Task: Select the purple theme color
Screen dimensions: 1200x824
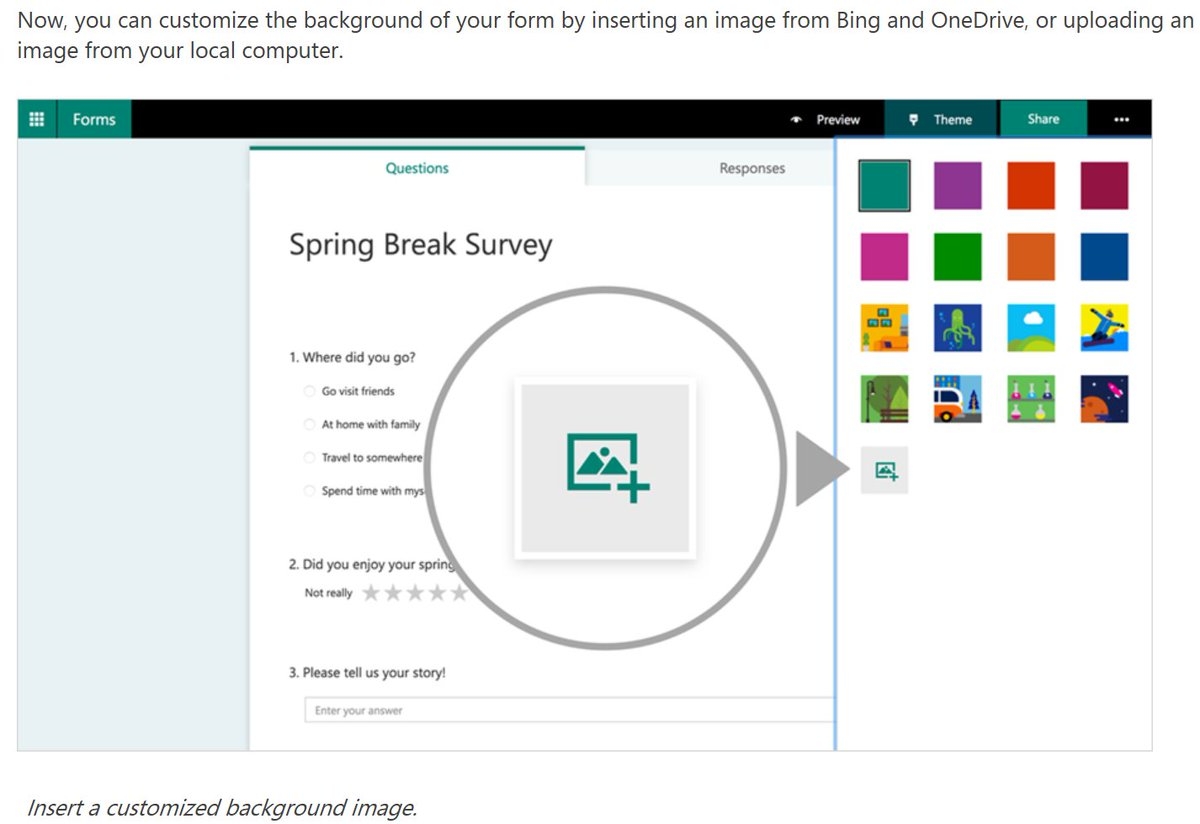Action: click(958, 186)
